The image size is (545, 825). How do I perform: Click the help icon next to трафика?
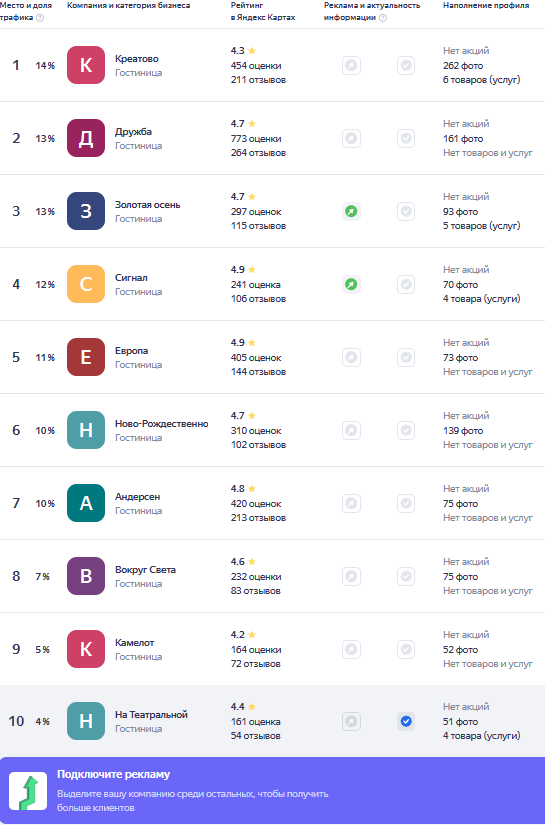(x=40, y=18)
